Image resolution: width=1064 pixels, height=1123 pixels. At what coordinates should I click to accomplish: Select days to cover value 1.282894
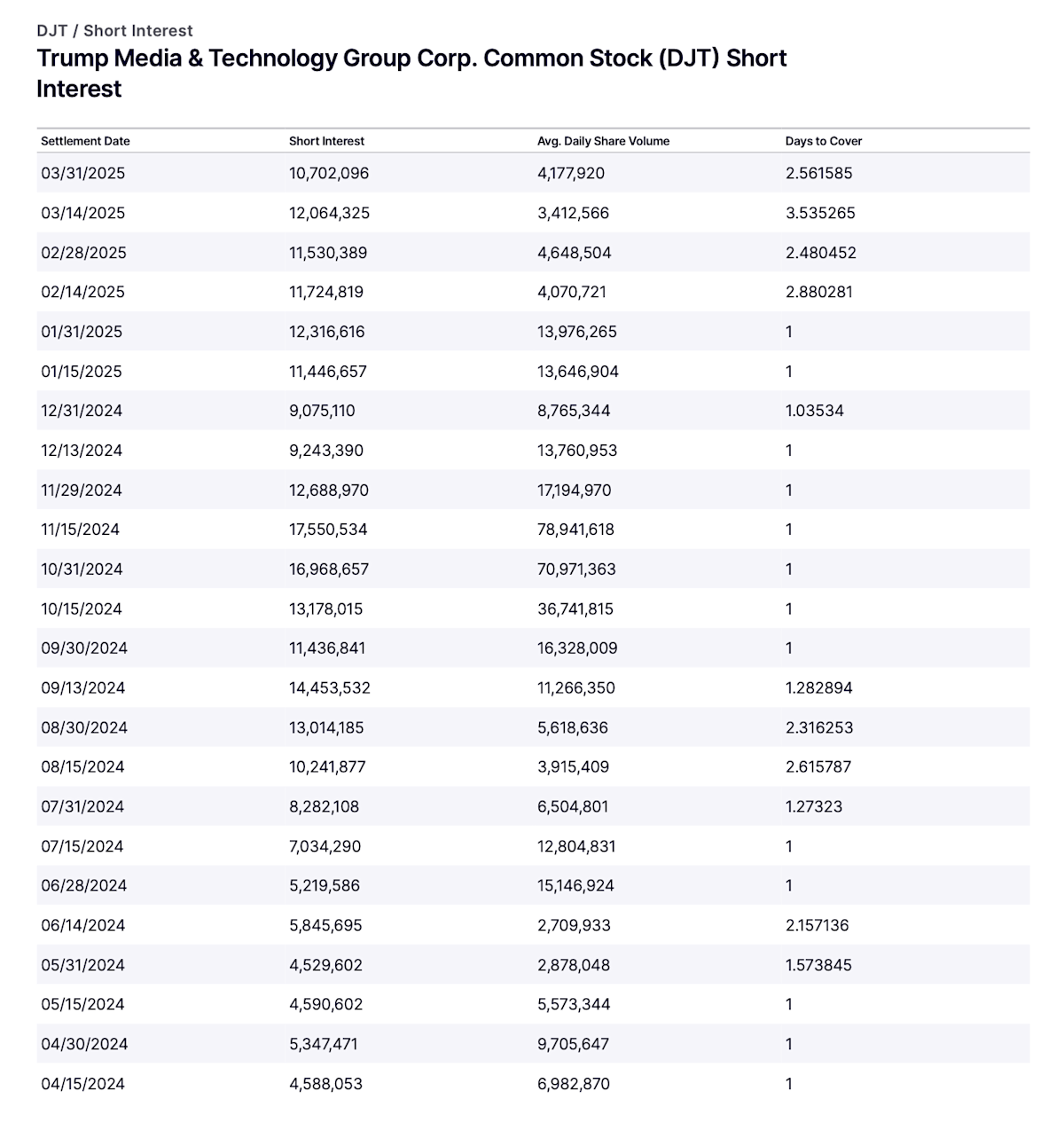click(818, 687)
